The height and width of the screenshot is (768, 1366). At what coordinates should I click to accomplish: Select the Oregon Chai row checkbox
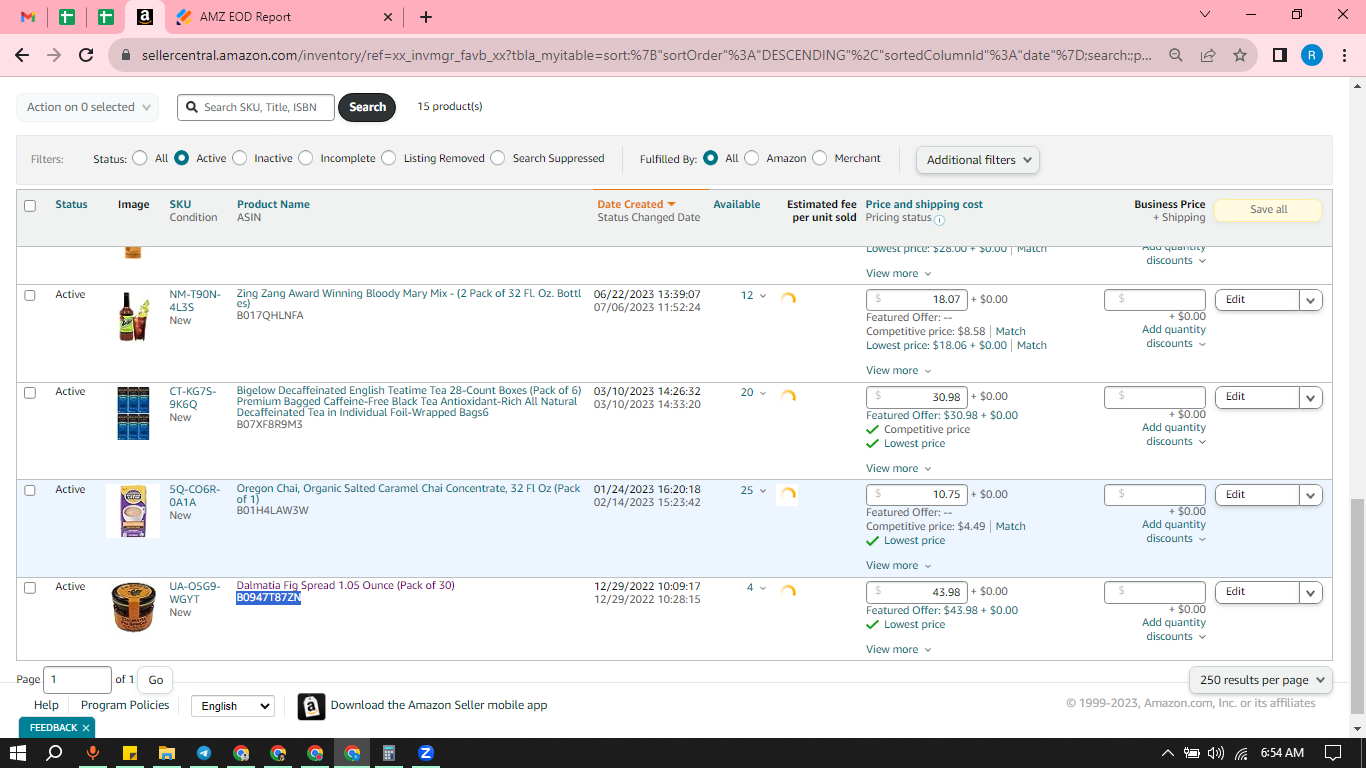pyautogui.click(x=30, y=490)
